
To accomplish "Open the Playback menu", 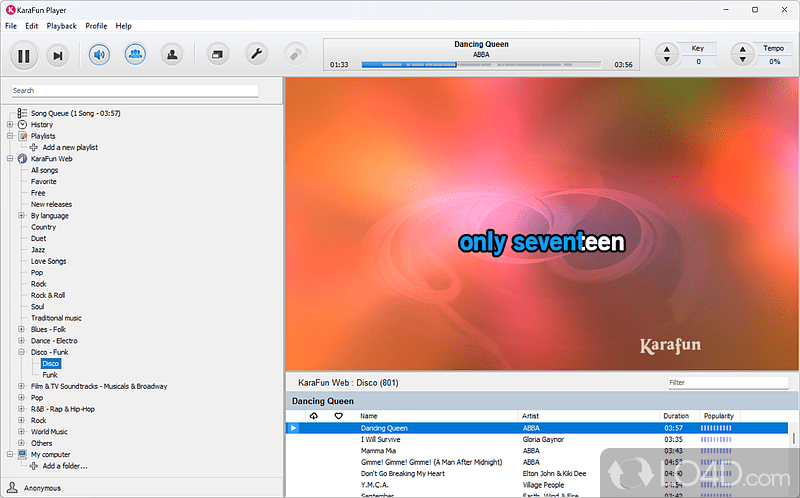I will tap(61, 26).
